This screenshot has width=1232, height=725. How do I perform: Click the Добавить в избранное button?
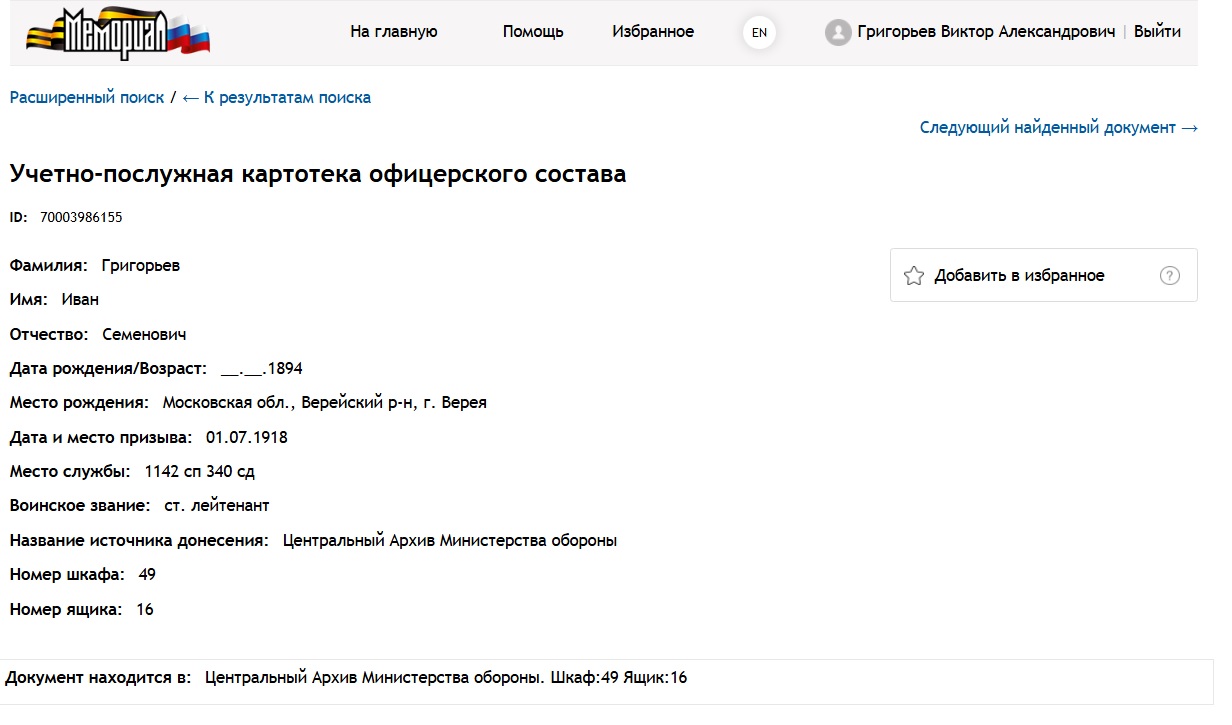coord(1043,275)
